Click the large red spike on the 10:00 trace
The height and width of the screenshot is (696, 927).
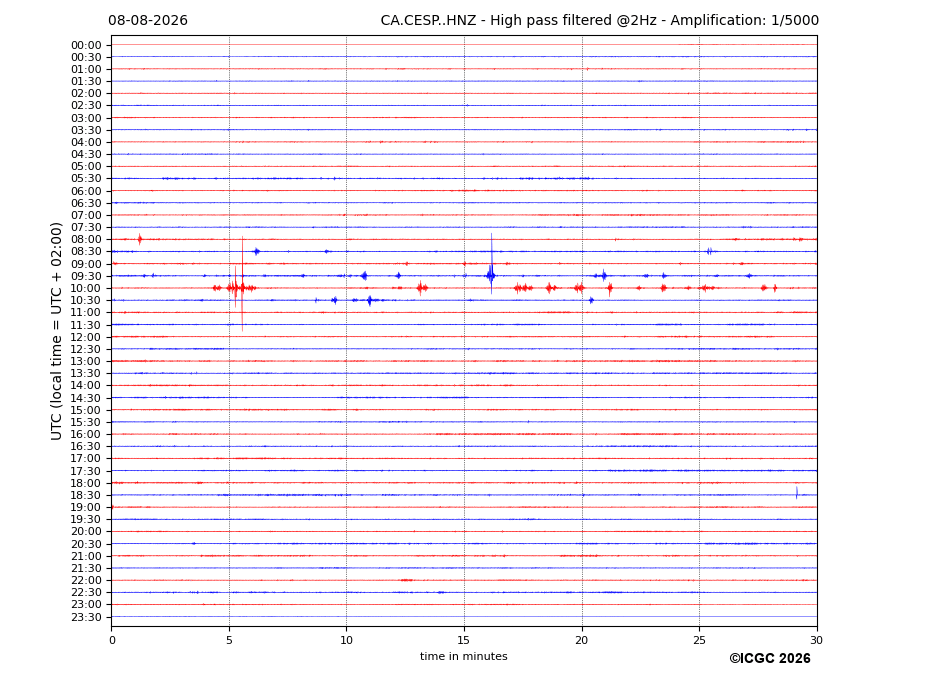coord(242,284)
